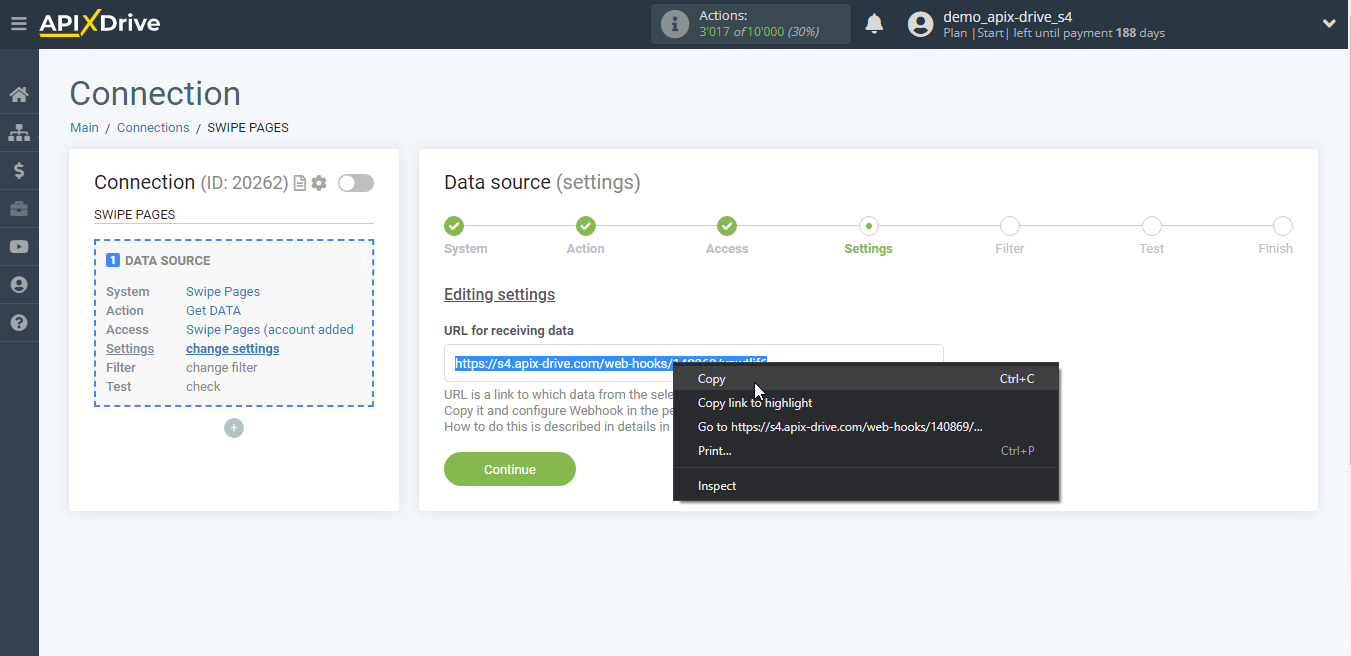Viewport: 1351px width, 656px height.
Task: Click the green Continue button
Action: coord(510,469)
